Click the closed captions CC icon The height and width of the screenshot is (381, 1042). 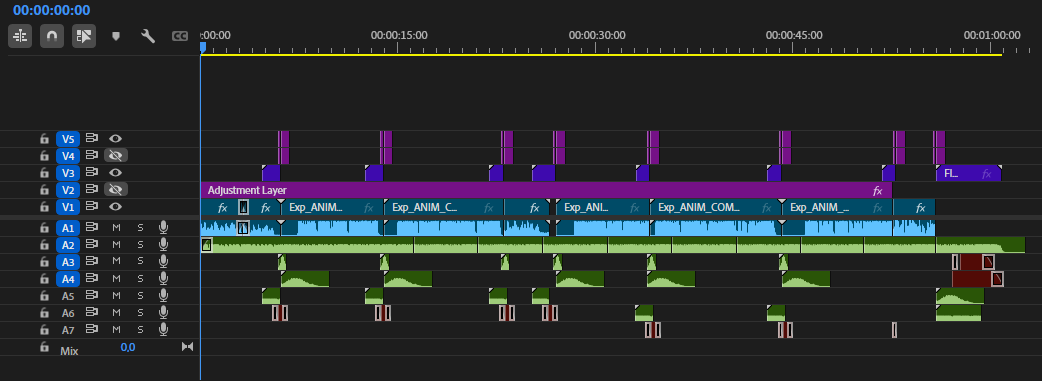tap(180, 36)
